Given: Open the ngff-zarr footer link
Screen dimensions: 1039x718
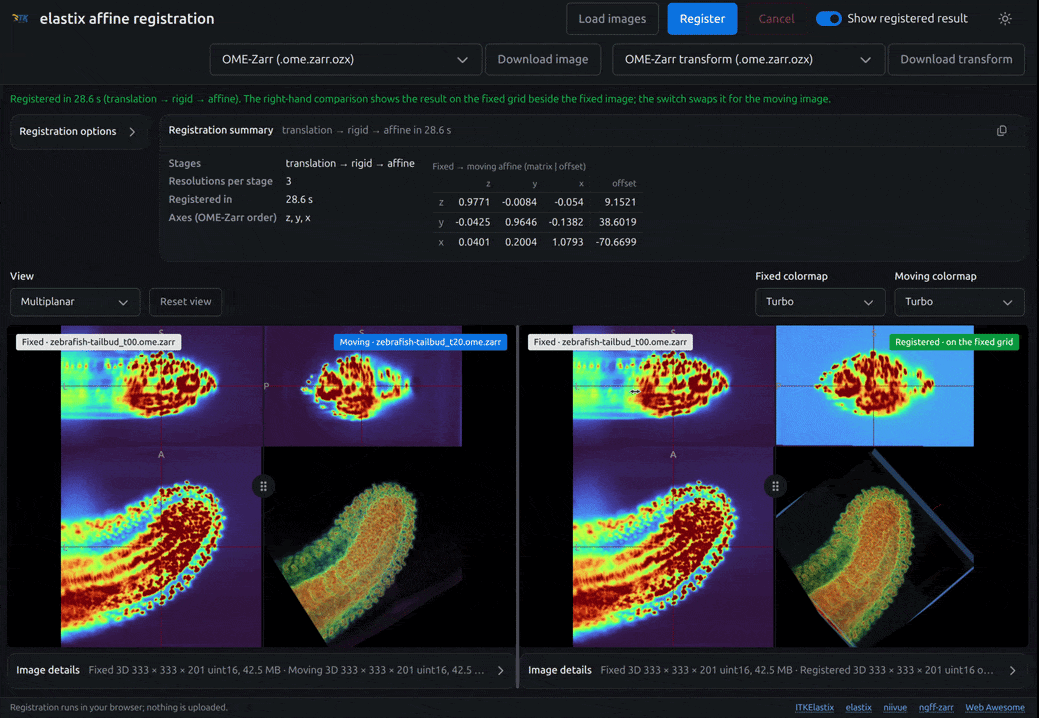Looking at the screenshot, I should pos(936,707).
